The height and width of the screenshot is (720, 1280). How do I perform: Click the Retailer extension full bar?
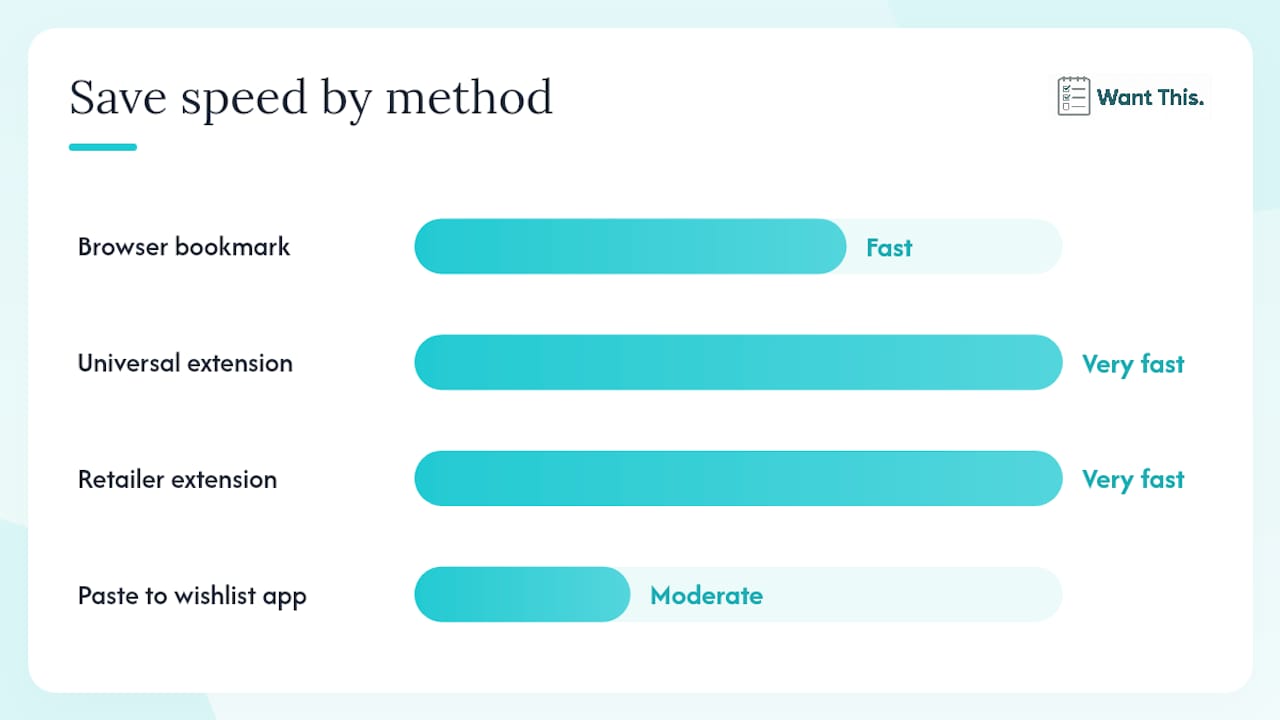click(738, 478)
